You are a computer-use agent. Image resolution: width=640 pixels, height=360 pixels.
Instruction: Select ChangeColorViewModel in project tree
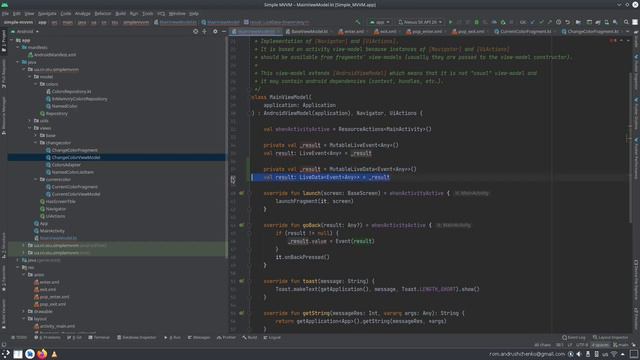point(76,158)
